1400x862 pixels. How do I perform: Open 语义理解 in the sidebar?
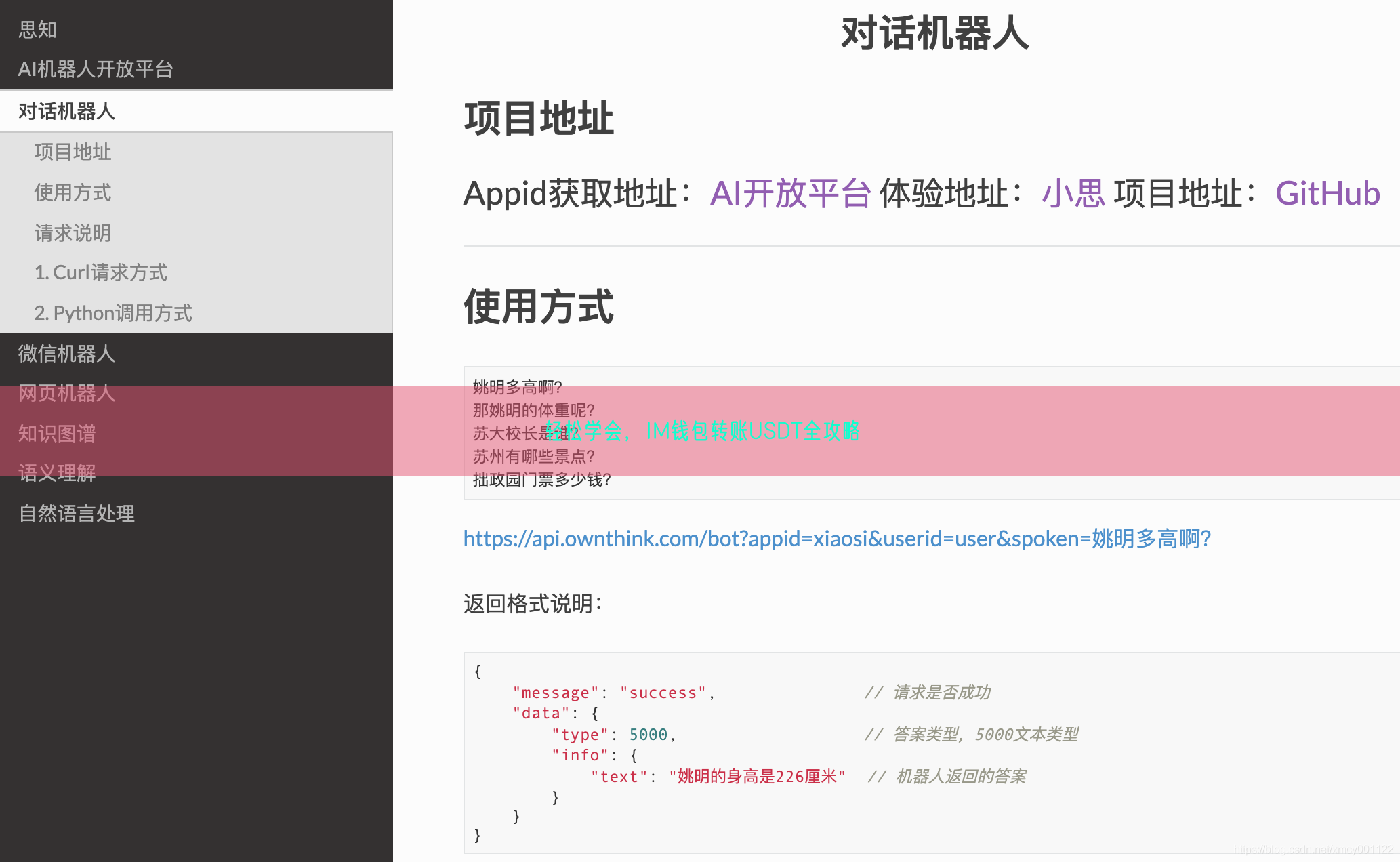pos(57,473)
